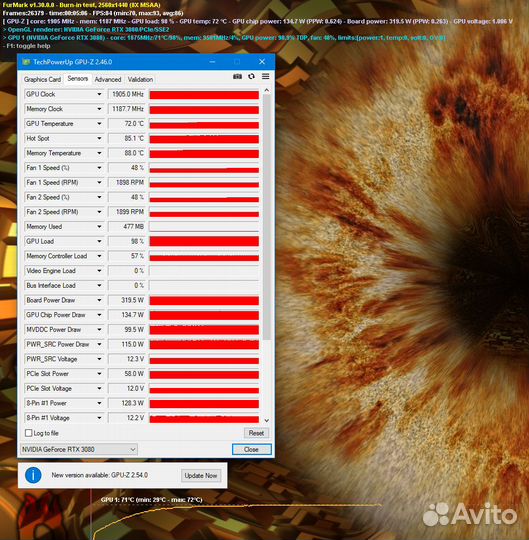Minimize the GPU-Z window

pyautogui.click(x=212, y=62)
